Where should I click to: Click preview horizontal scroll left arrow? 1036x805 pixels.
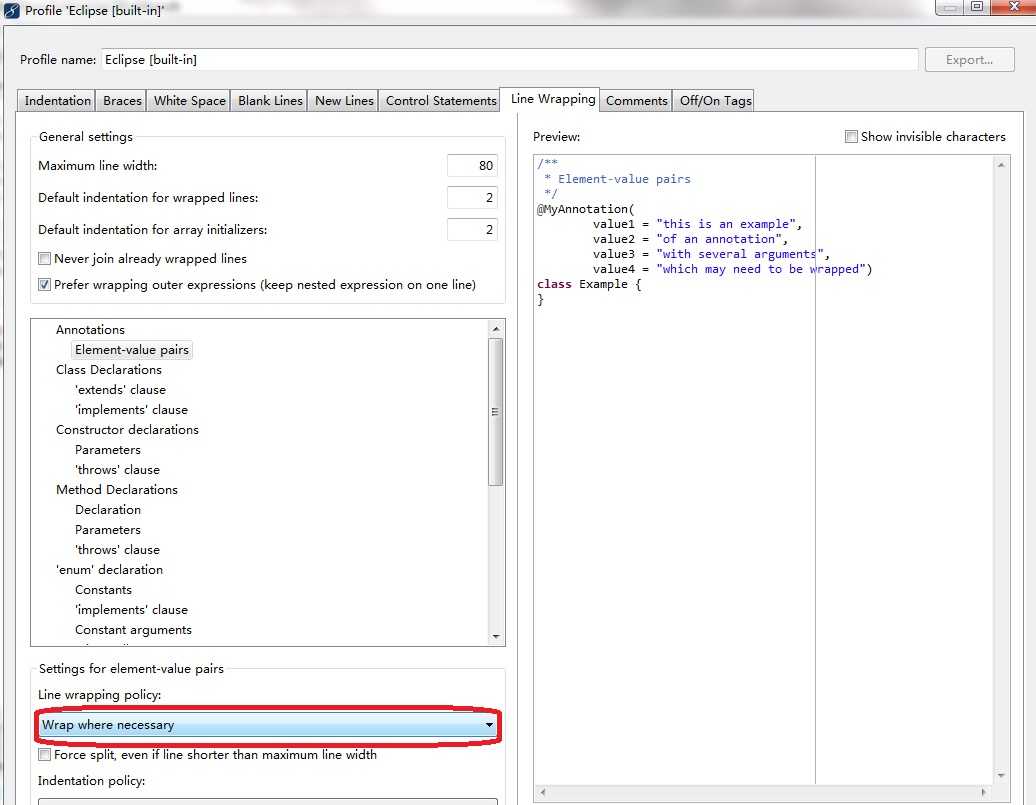[x=543, y=792]
